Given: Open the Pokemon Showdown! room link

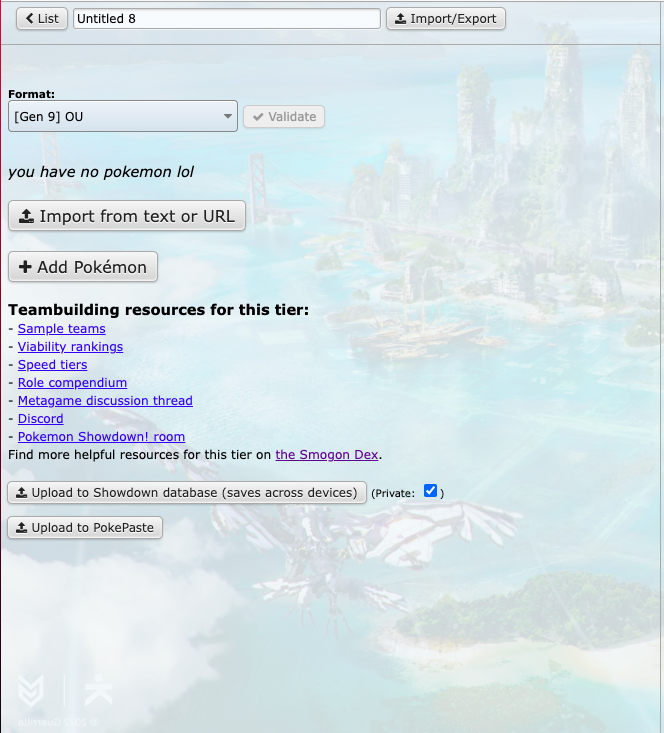Looking at the screenshot, I should 101,437.
